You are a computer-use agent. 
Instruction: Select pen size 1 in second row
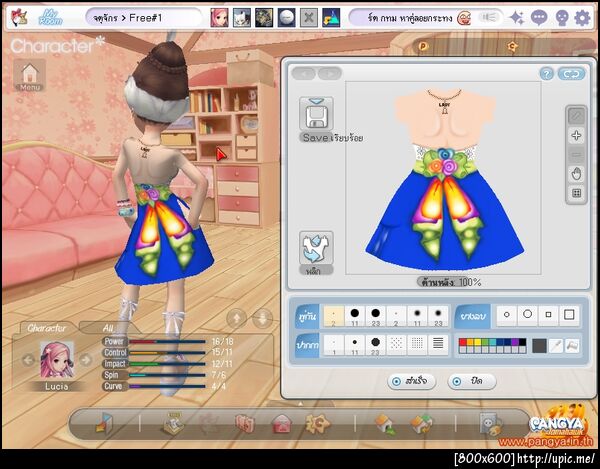coord(334,345)
